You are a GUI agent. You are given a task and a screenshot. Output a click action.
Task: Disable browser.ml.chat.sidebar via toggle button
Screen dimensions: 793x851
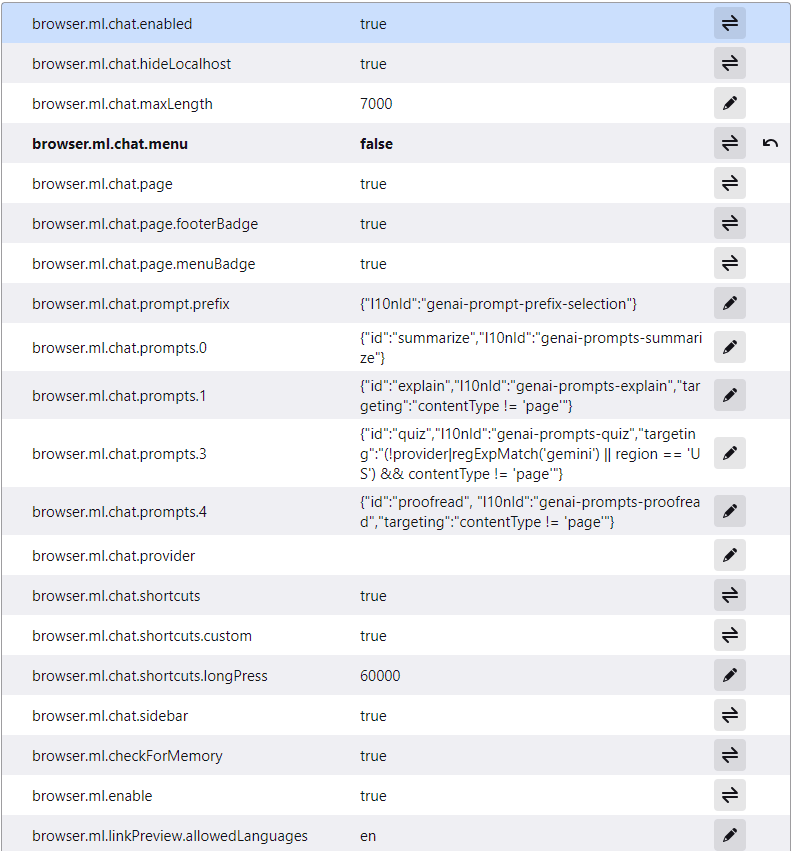click(x=730, y=716)
